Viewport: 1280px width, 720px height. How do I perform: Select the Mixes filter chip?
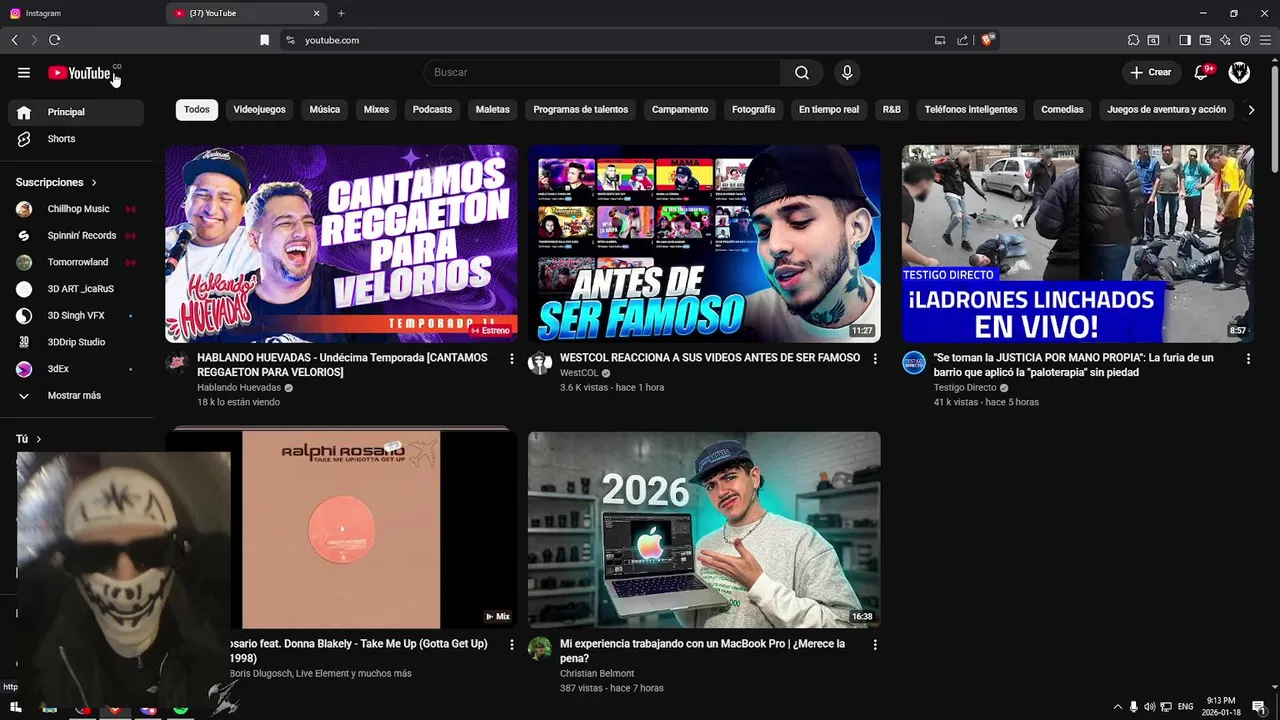376,110
